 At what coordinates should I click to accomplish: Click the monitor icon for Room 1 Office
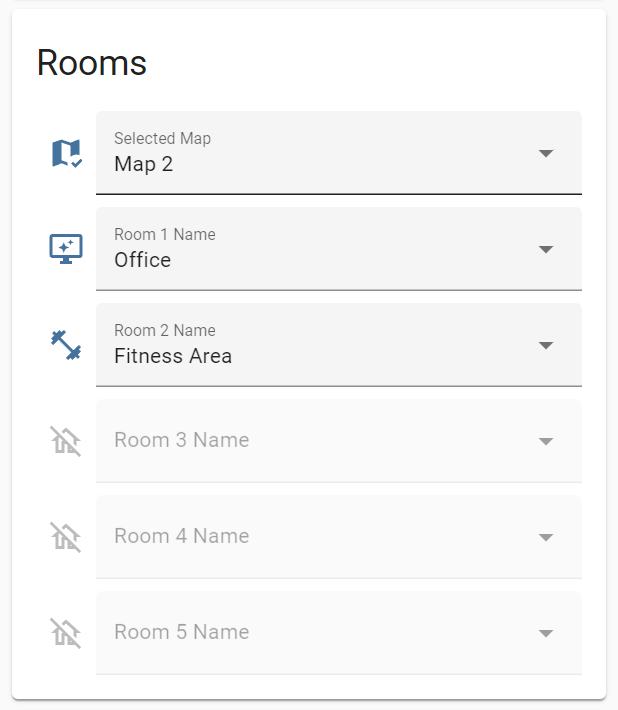click(66, 249)
